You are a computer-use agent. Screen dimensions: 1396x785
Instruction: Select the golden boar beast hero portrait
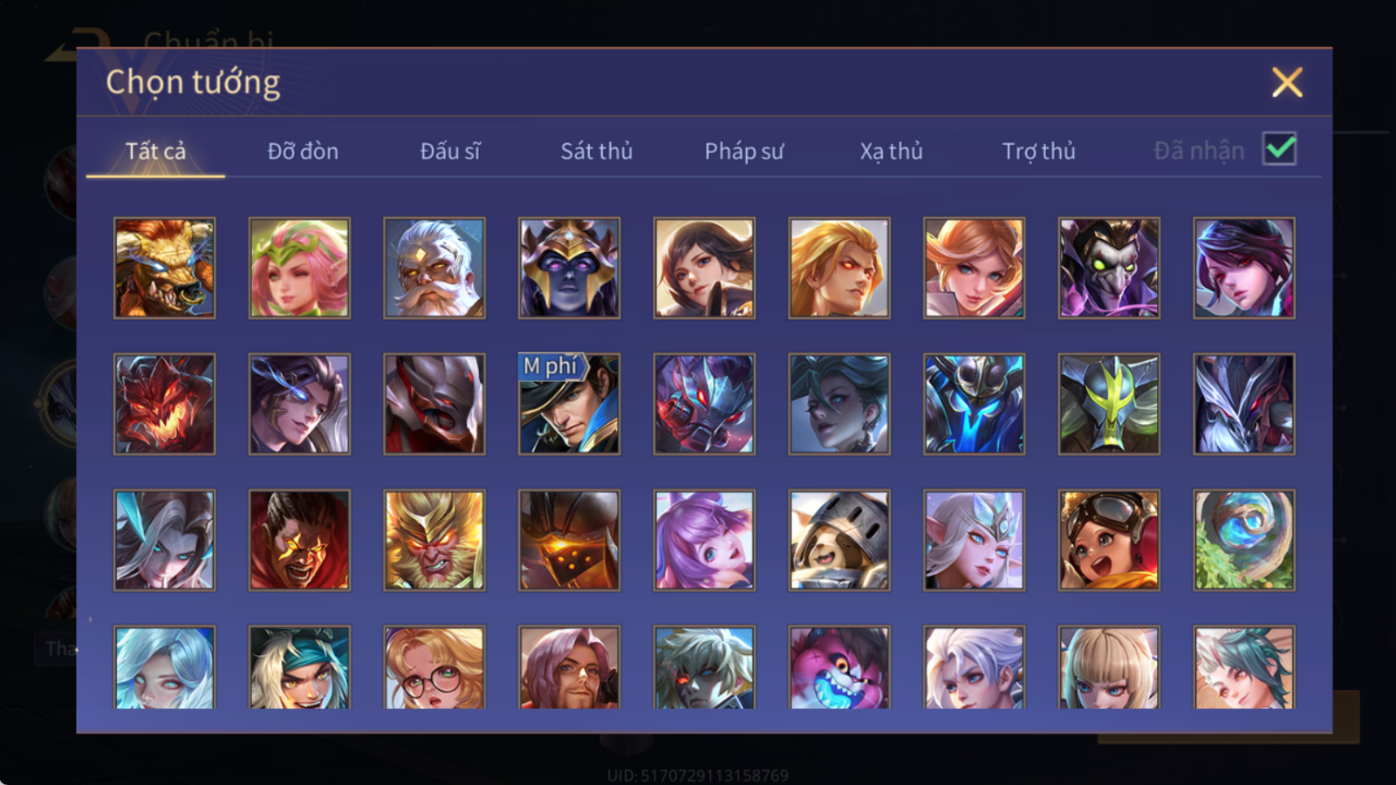pyautogui.click(x=164, y=268)
